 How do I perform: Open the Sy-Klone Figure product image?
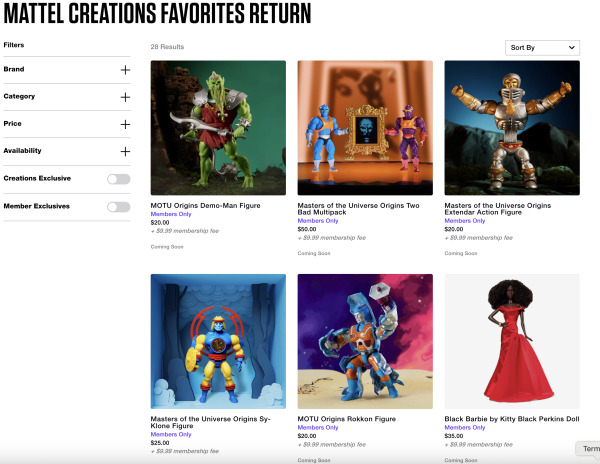[218, 341]
